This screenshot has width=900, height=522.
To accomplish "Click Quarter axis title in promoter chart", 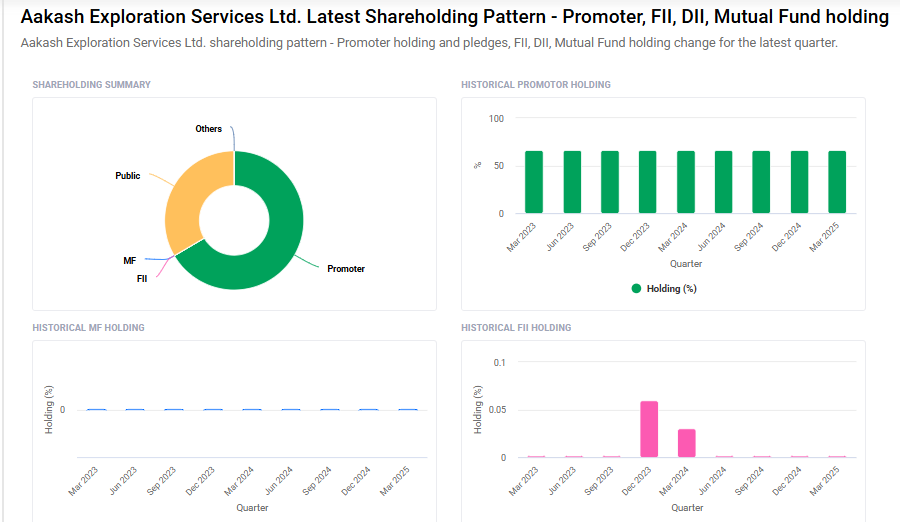I will tap(686, 264).
